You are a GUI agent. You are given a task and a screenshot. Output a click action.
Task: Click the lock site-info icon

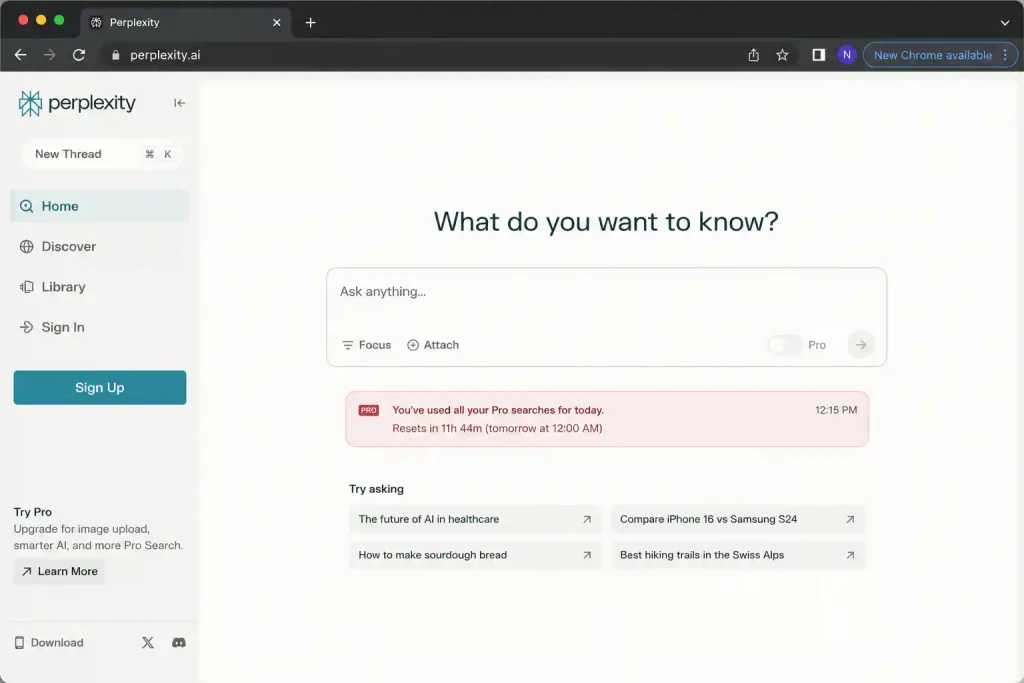click(x=116, y=55)
